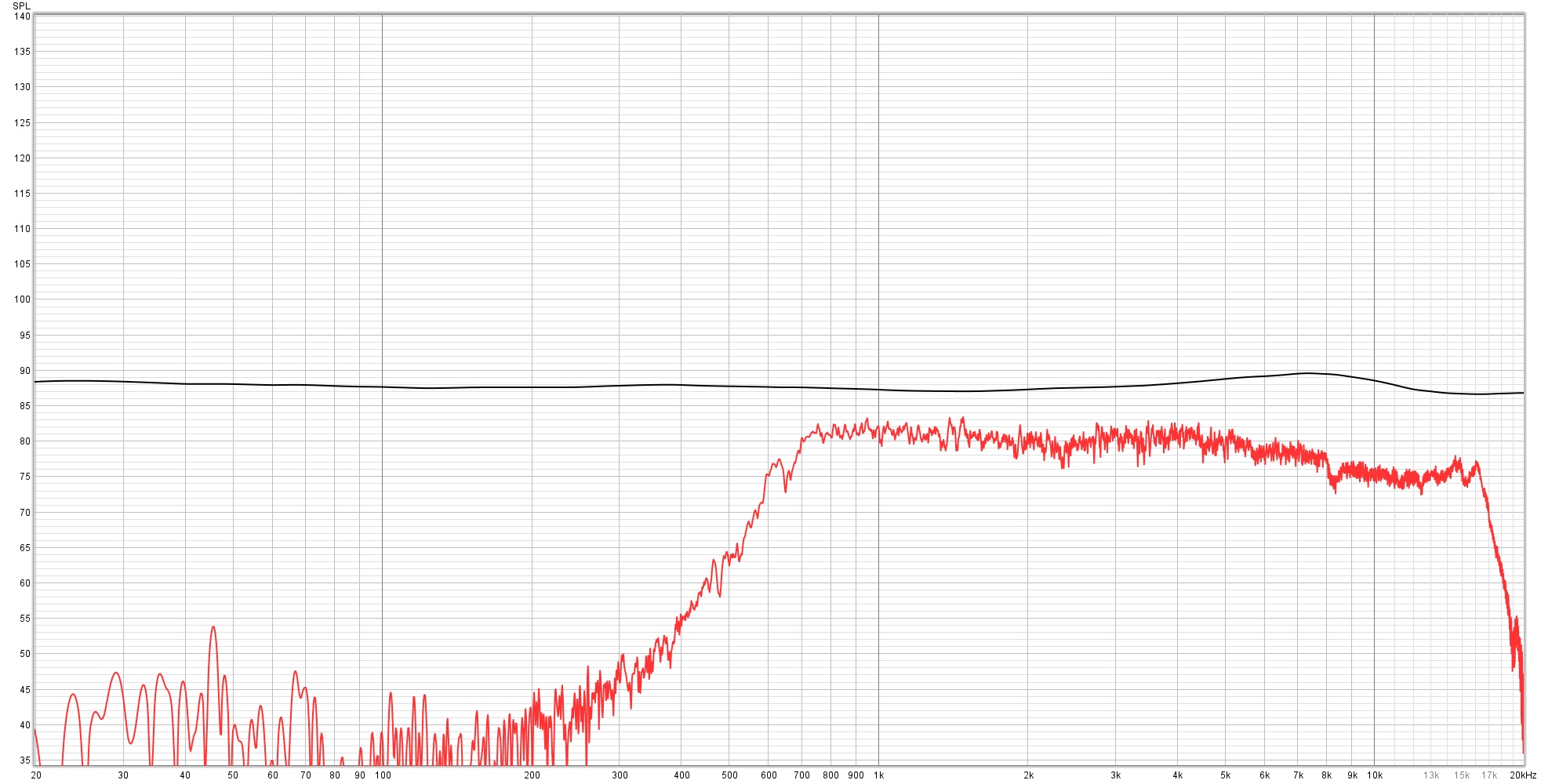Click the 200 Hz frequency axis label
Image resolution: width=1541 pixels, height=784 pixels.
532,775
